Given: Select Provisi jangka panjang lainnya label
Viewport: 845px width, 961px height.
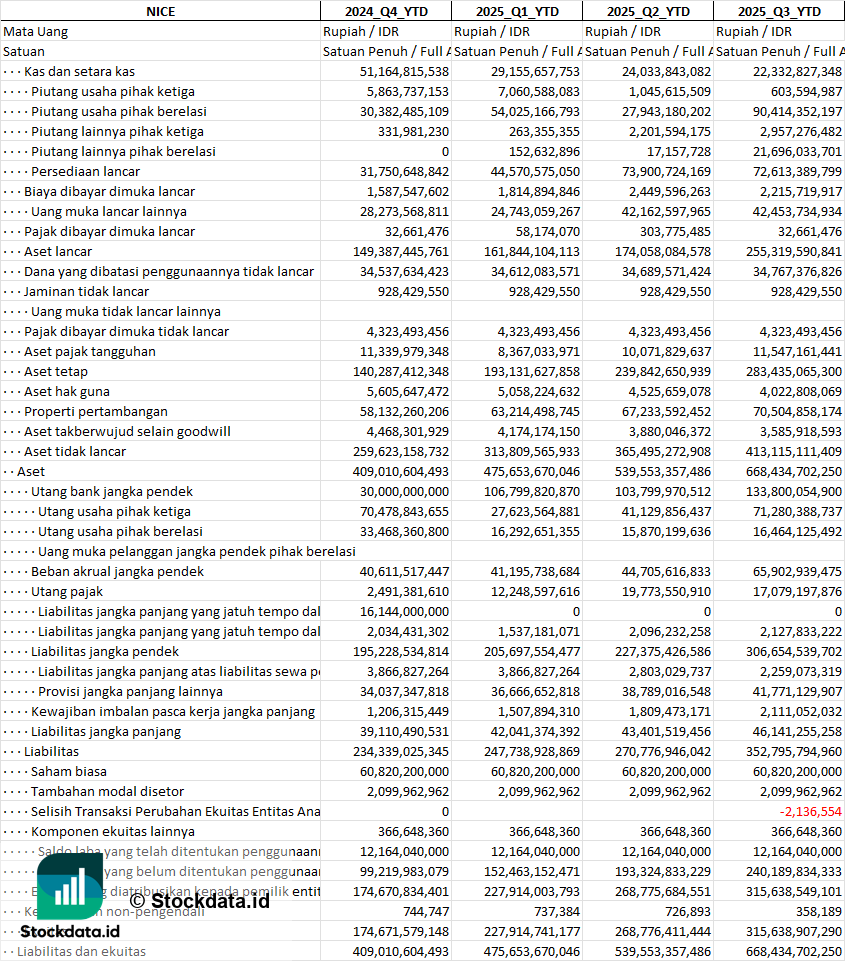Looking at the screenshot, I should pos(131,692).
